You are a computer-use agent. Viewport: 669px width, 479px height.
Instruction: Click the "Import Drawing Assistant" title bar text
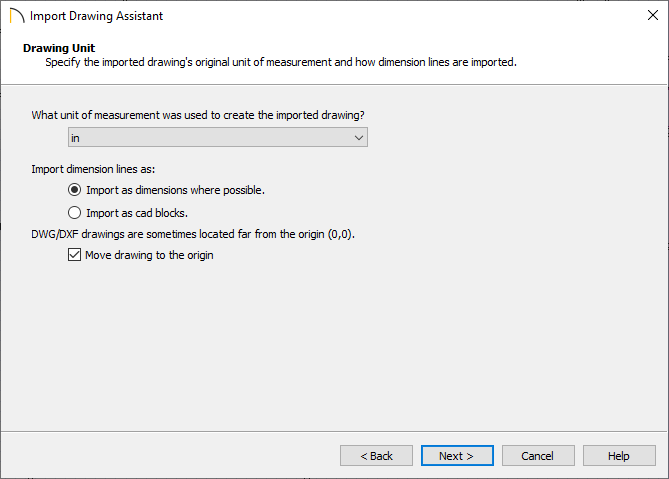96,16
